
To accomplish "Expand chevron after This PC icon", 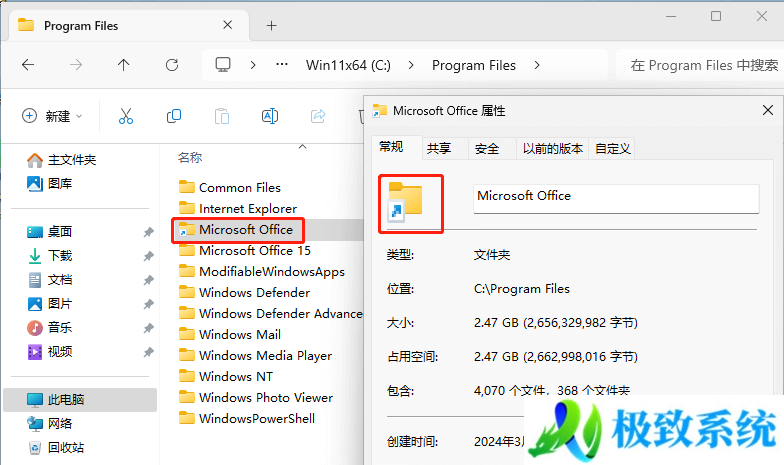I will (253, 65).
